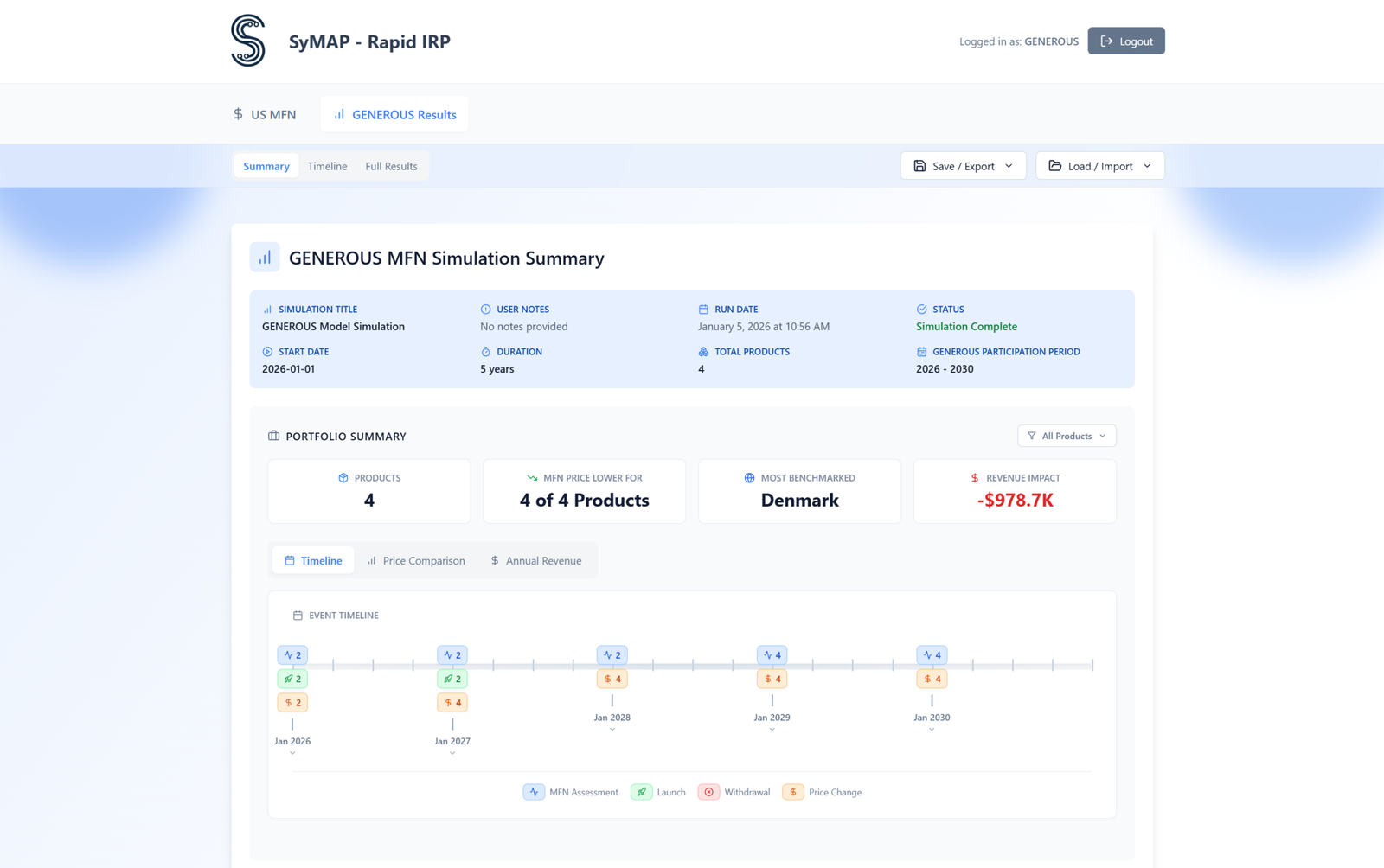Click the MFN Assessment badge at Jan 2028

pos(612,654)
